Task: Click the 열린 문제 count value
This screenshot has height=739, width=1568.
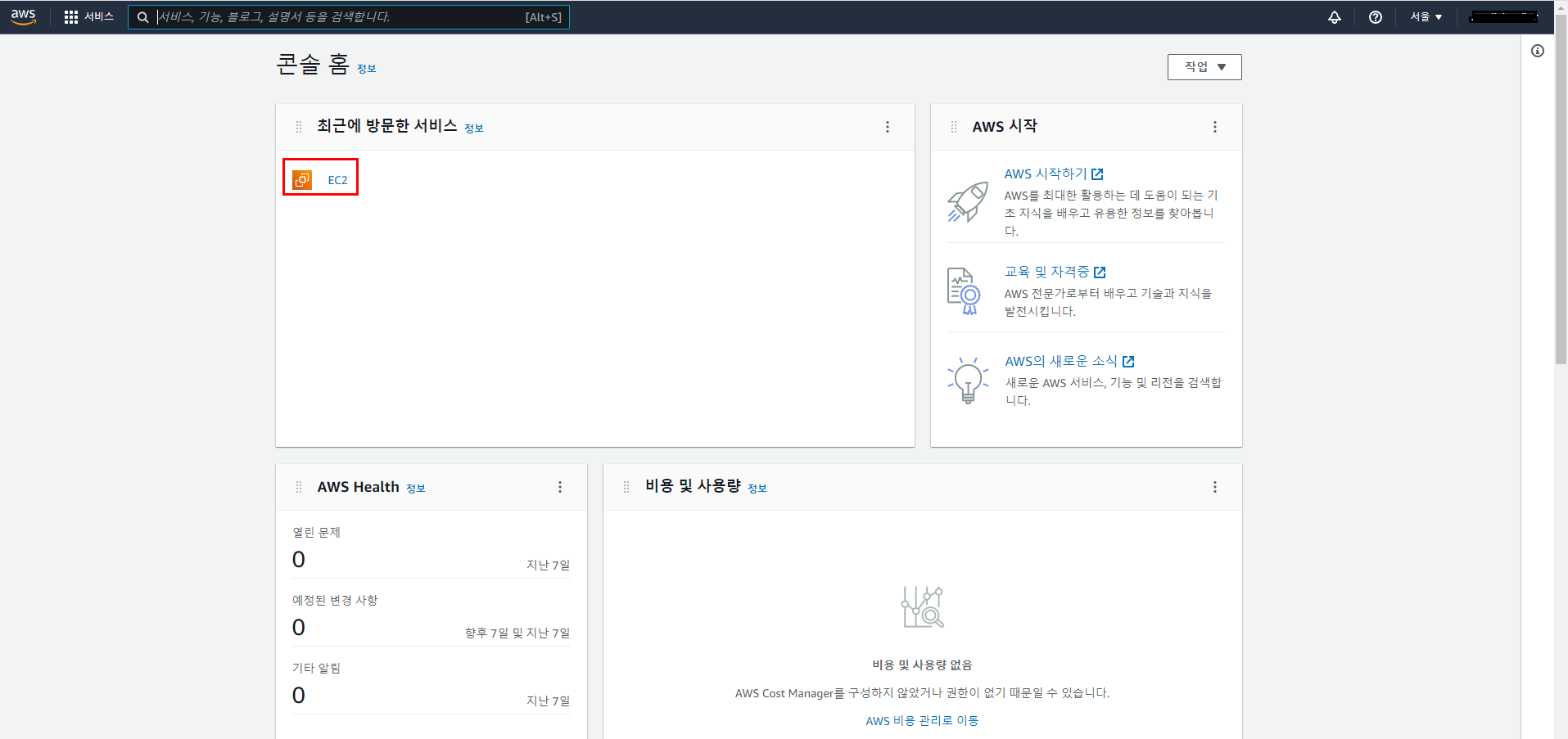Action: pos(299,560)
